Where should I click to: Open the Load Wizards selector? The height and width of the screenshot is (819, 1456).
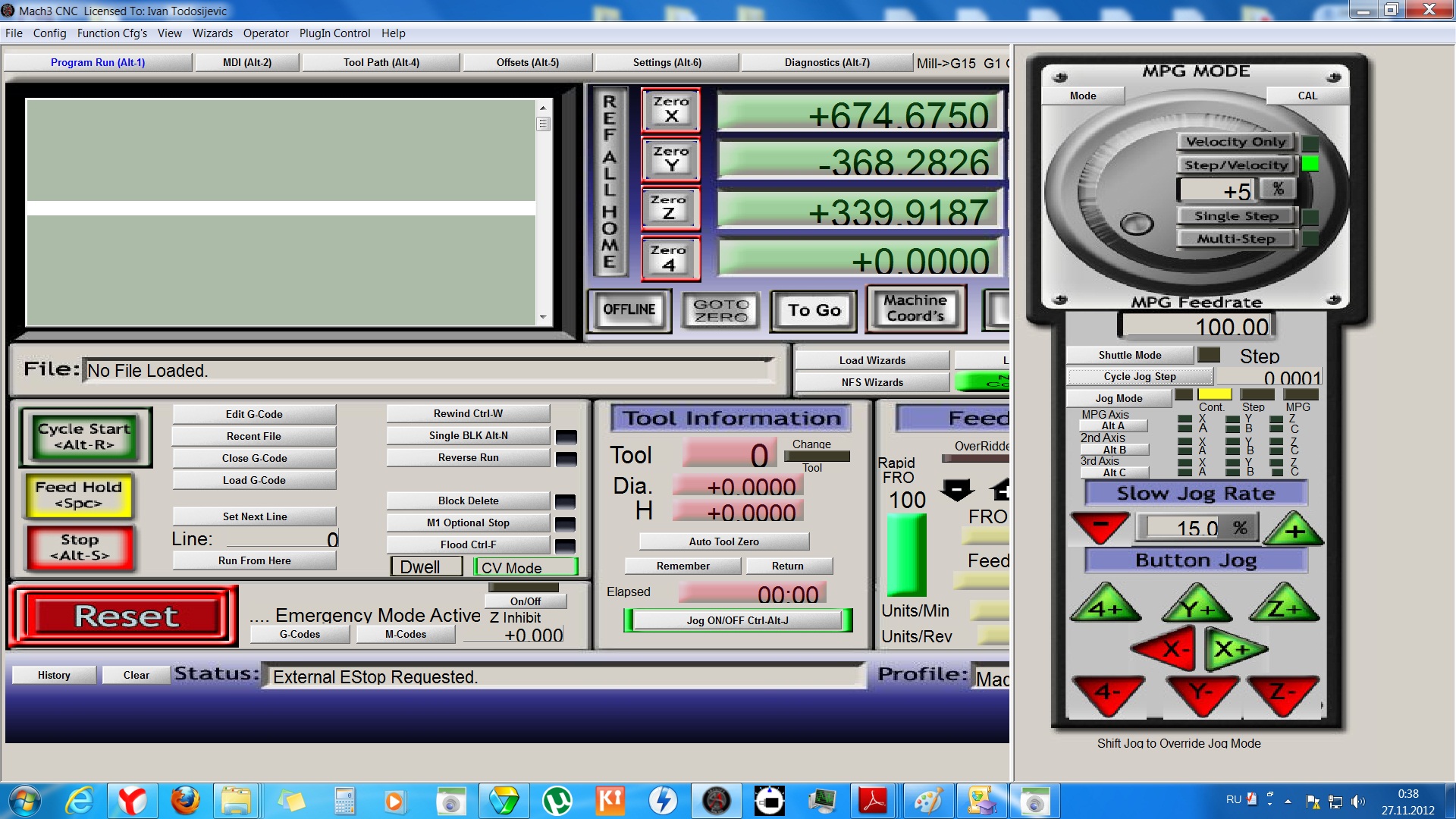tap(871, 360)
